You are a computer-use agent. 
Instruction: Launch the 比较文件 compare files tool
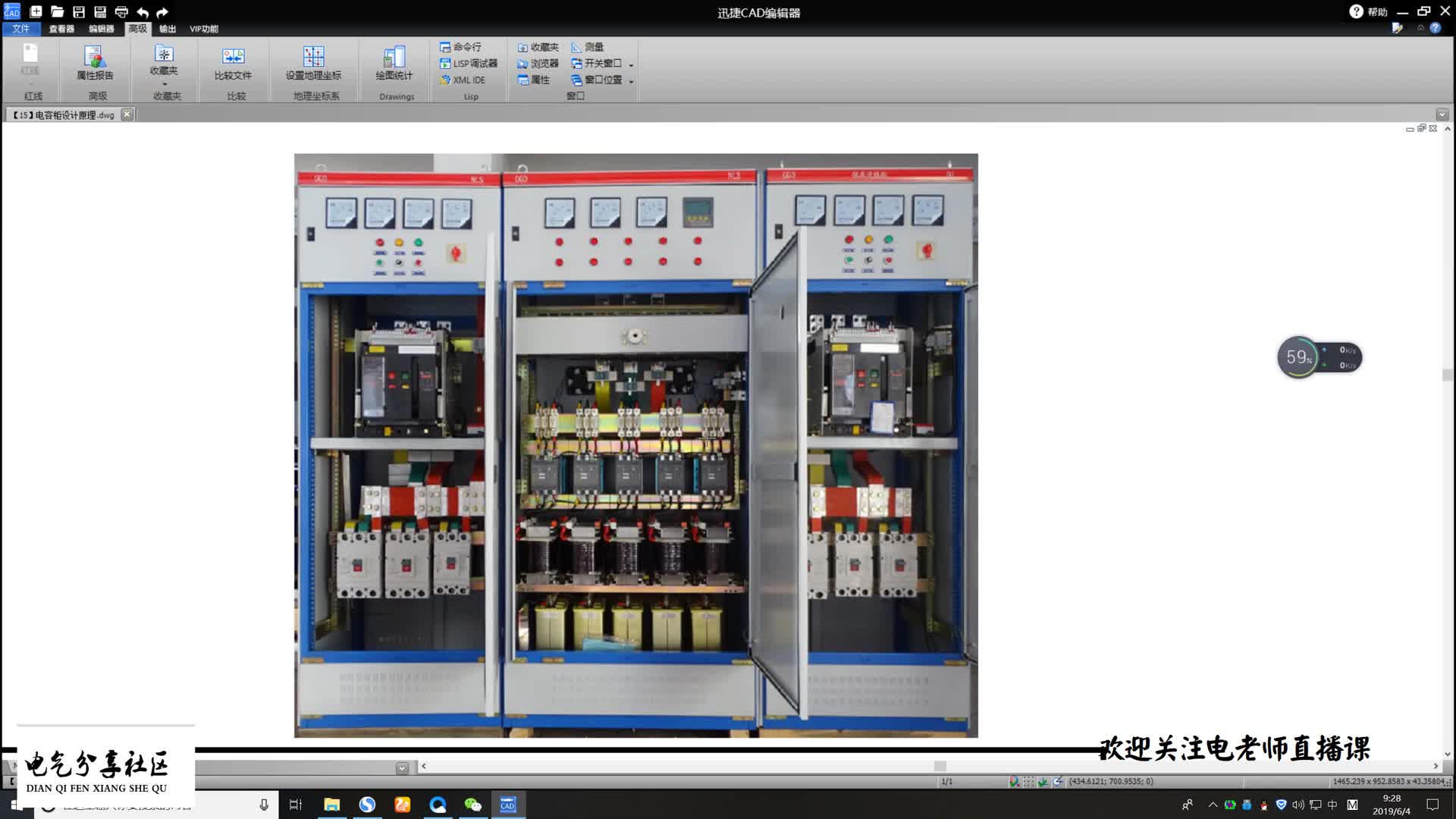[233, 62]
